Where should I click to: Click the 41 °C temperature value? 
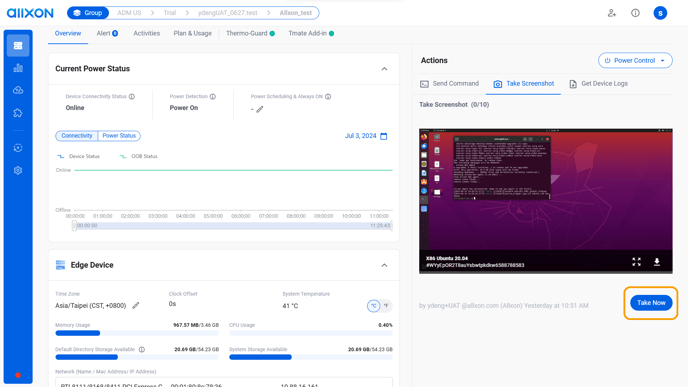(290, 306)
